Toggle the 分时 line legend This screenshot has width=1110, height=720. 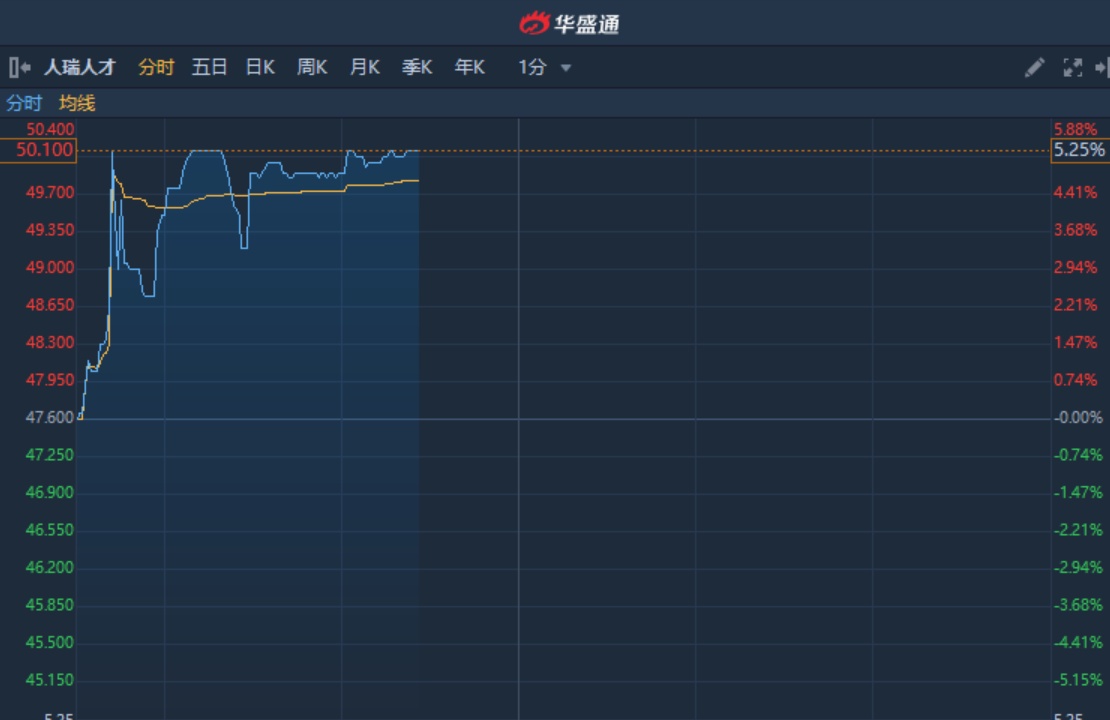point(24,103)
